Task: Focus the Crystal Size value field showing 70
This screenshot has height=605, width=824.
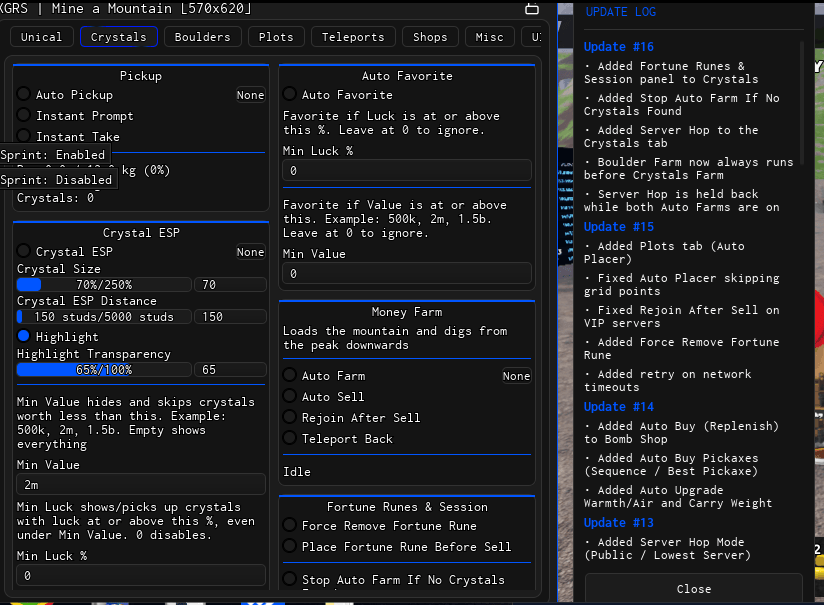Action: [x=230, y=285]
